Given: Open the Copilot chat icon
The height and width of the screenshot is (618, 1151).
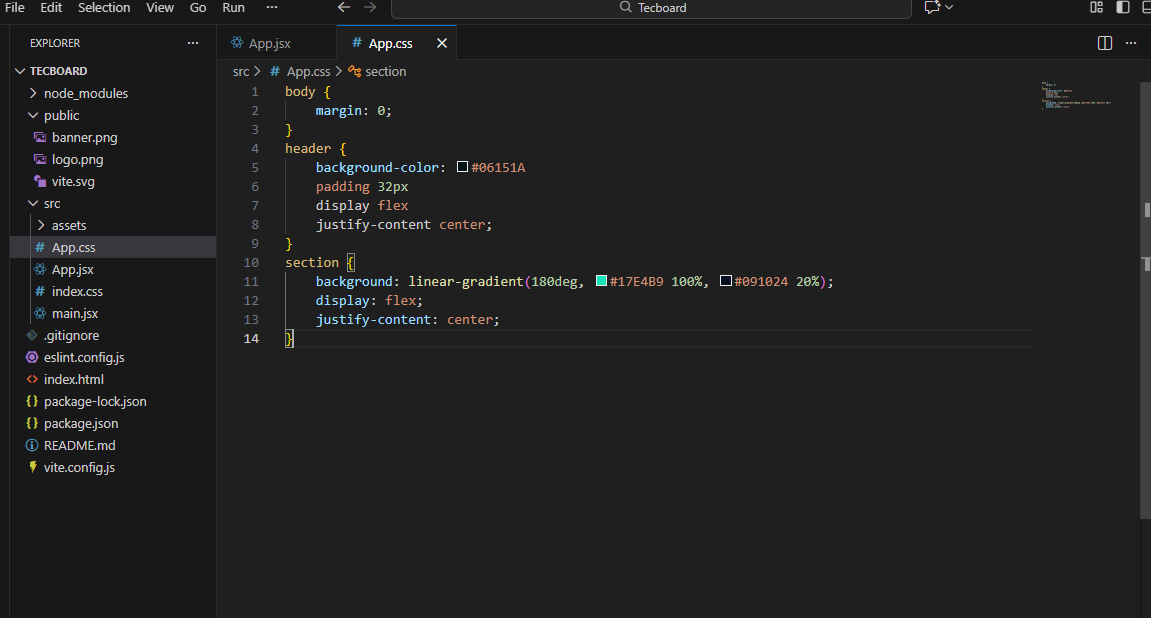Looking at the screenshot, I should [932, 7].
